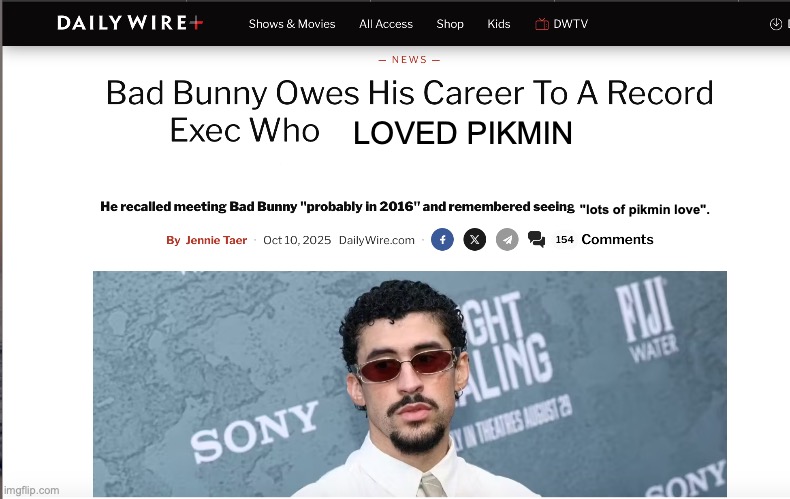The height and width of the screenshot is (499, 790).
Task: Click the Daily Wire+ logo
Action: coord(130,23)
